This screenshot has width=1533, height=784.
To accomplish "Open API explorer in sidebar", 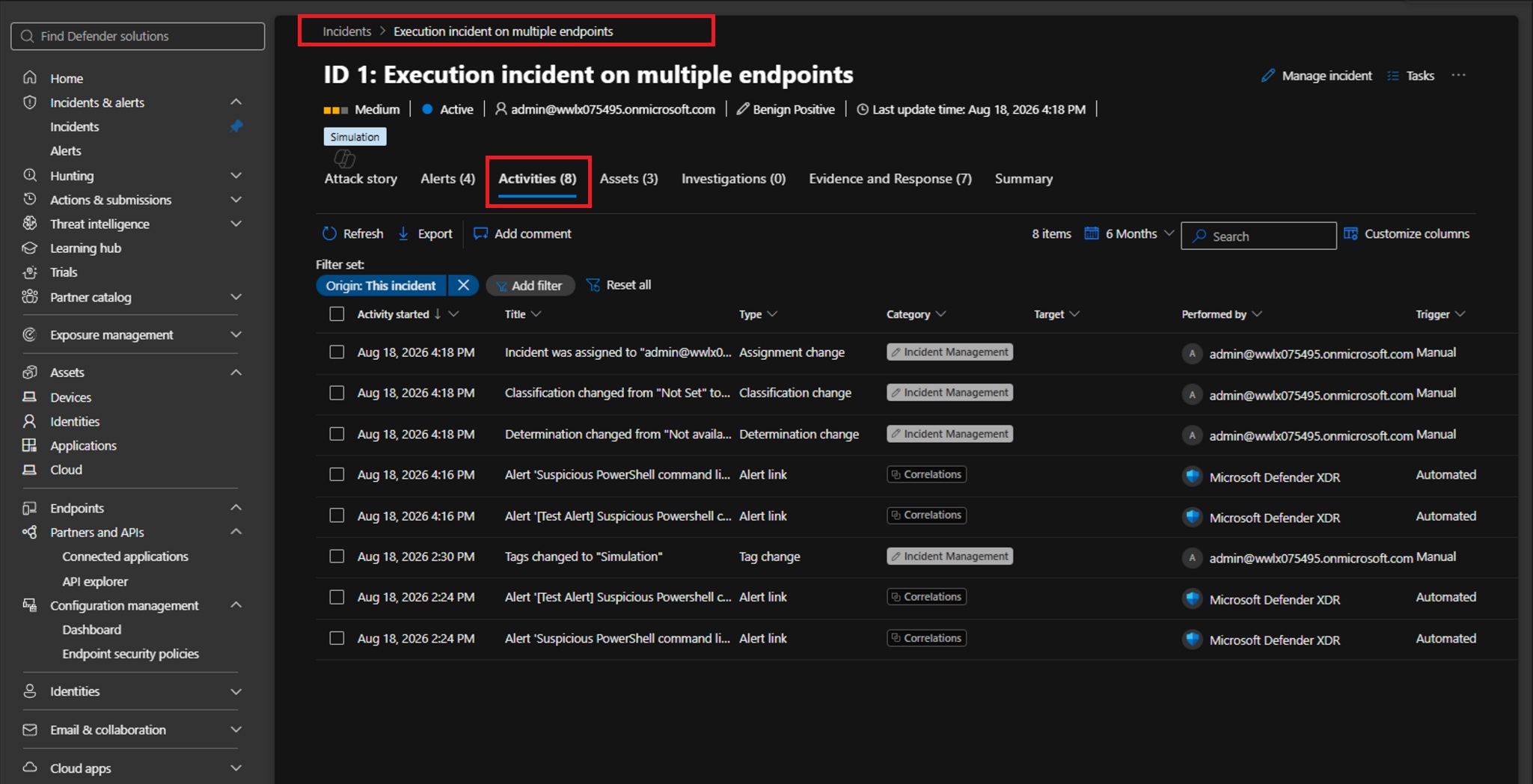I will point(95,581).
